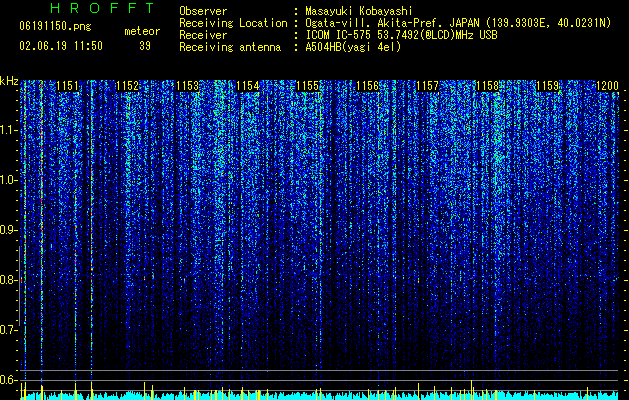Image resolution: width=629 pixels, height=400 pixels.
Task: Click the 0.7 kHz axis tick label
Action: point(9,330)
